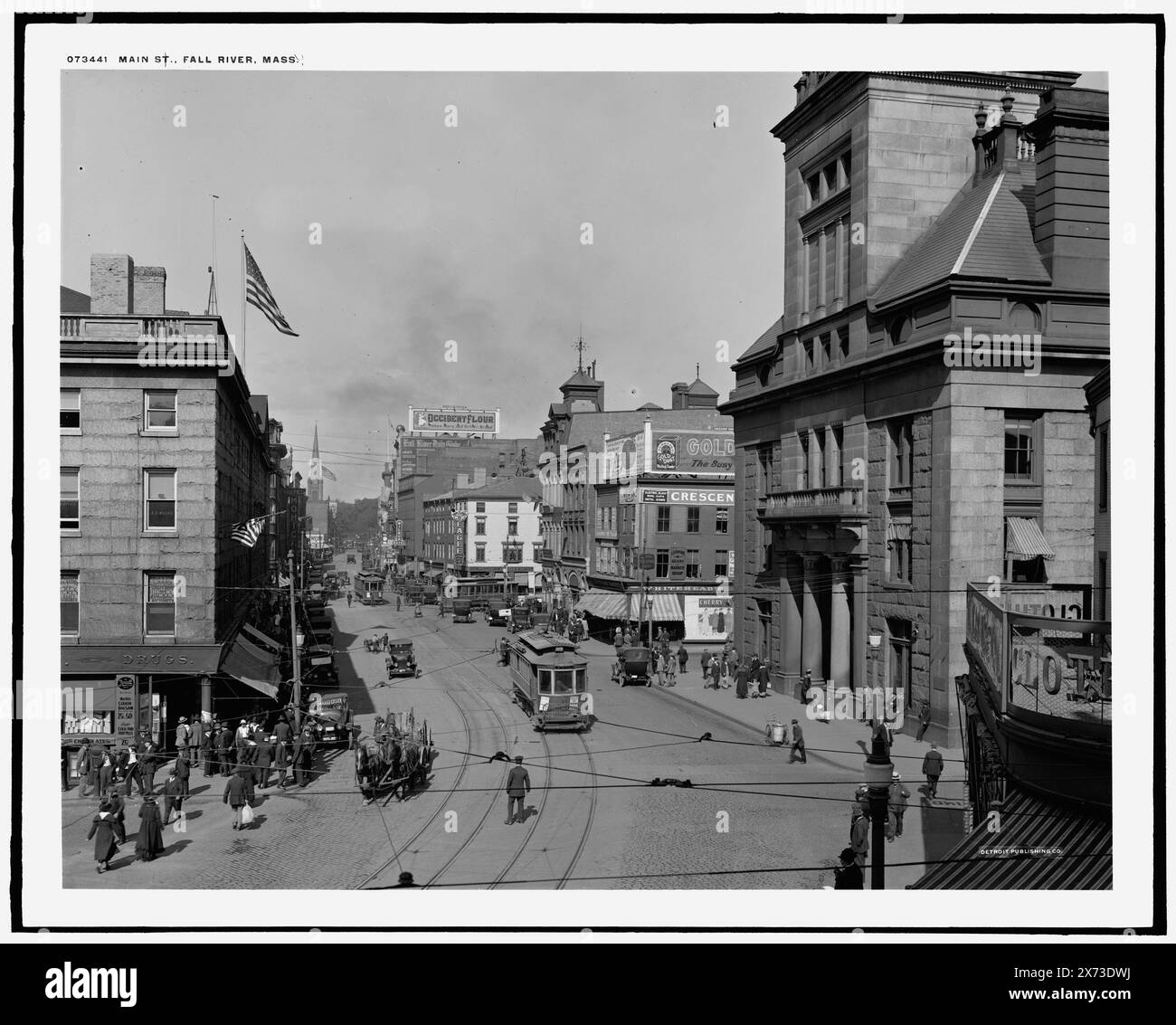The width and height of the screenshot is (1176, 1025).
Task: Click the streetcar in the street center
Action: pos(548,681)
